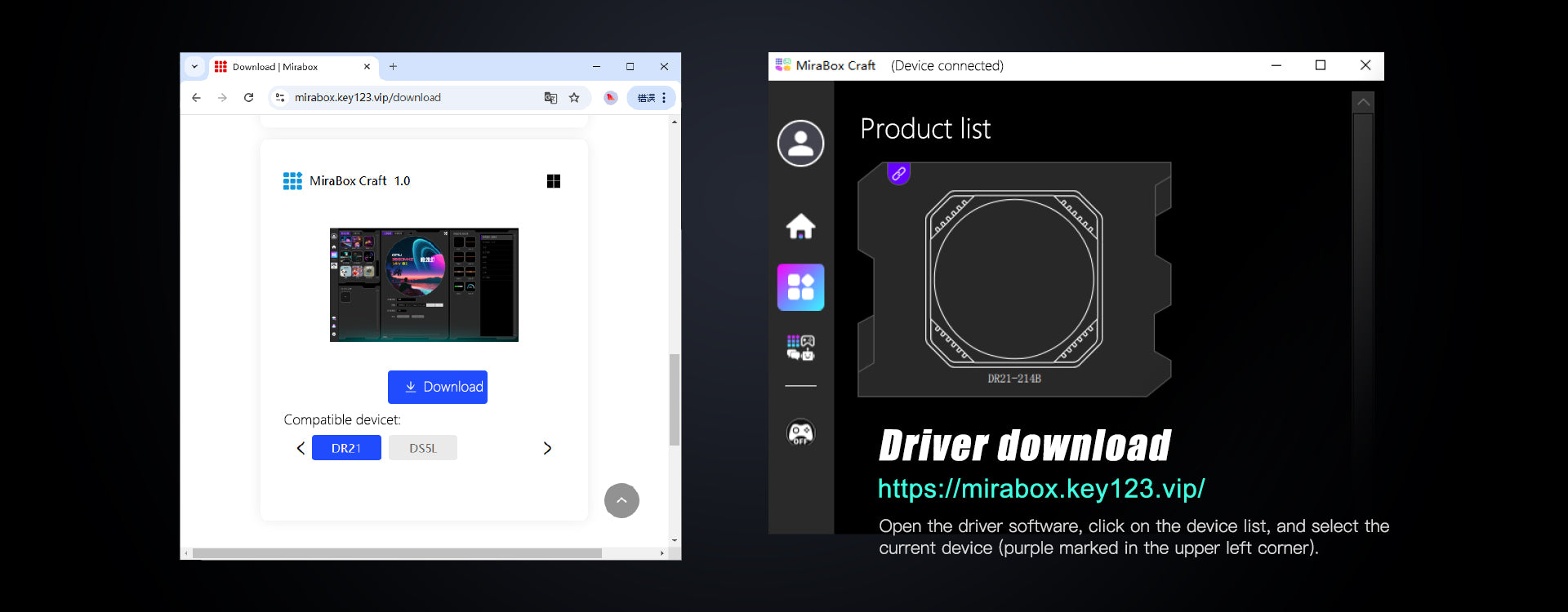This screenshot has width=1568, height=612.
Task: Click the purple link badge on device
Action: [898, 174]
